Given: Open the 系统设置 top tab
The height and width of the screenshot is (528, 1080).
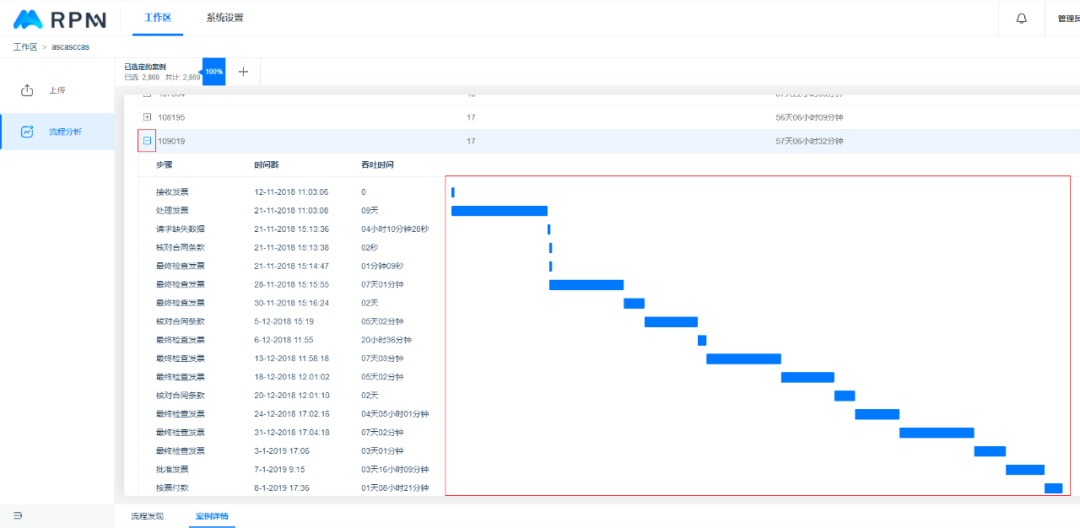Looking at the screenshot, I should pos(224,18).
